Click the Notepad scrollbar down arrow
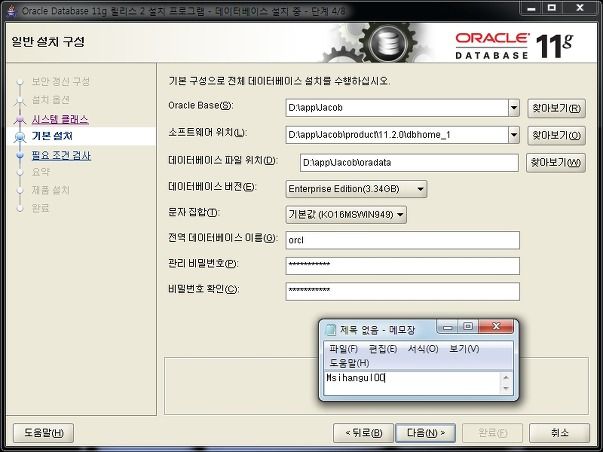Image resolution: width=603 pixels, height=452 pixels. (x=506, y=389)
